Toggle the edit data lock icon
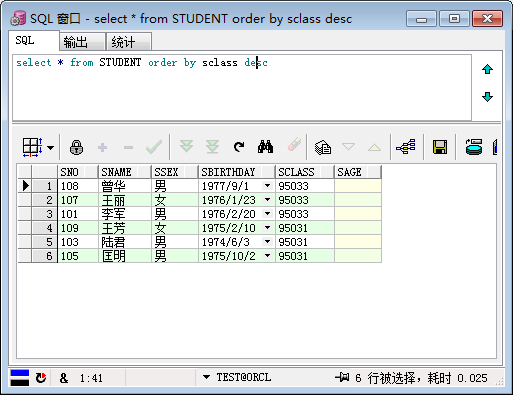The image size is (513, 395). click(x=77, y=147)
